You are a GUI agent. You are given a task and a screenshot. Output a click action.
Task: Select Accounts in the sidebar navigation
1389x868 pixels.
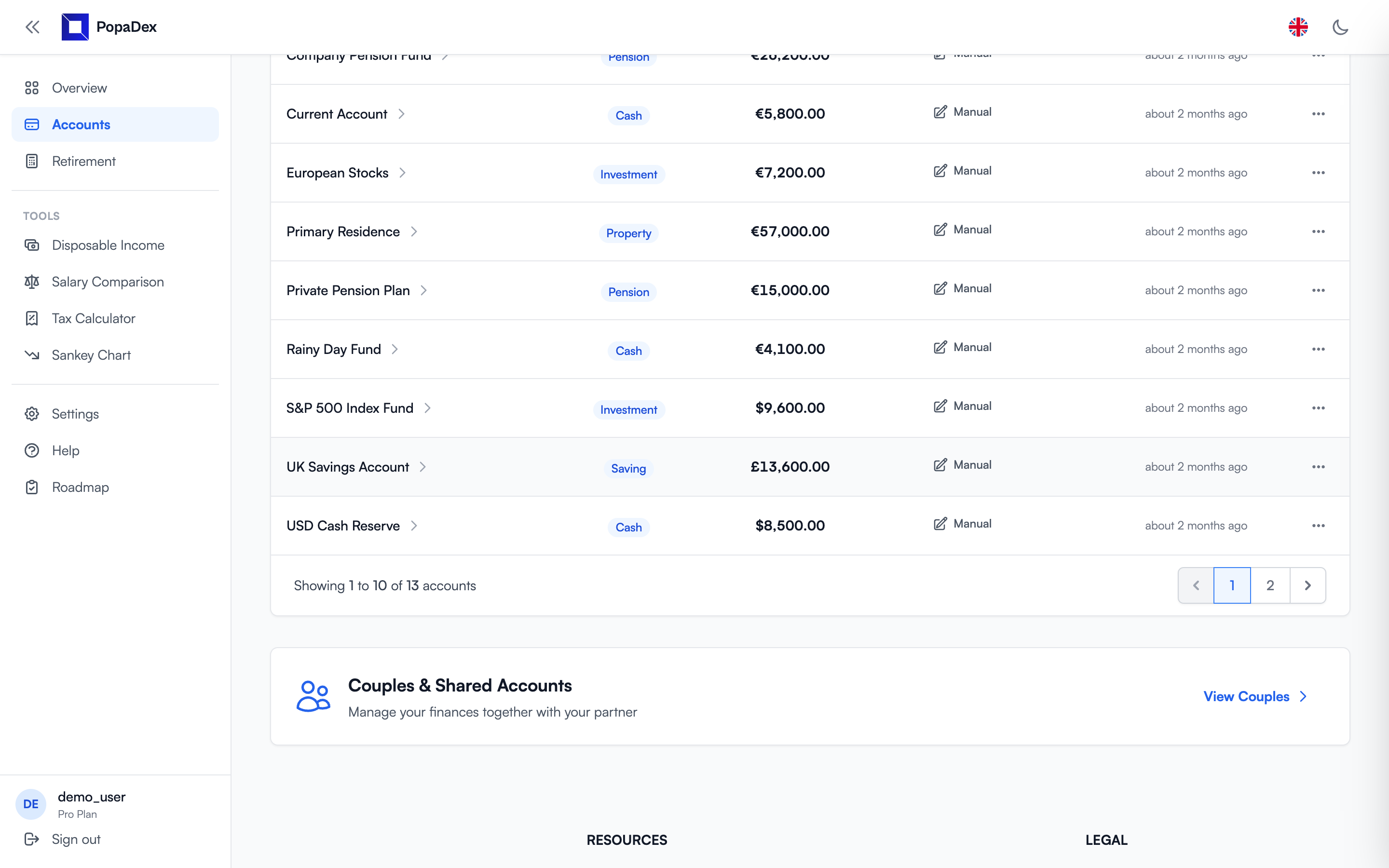point(81,124)
